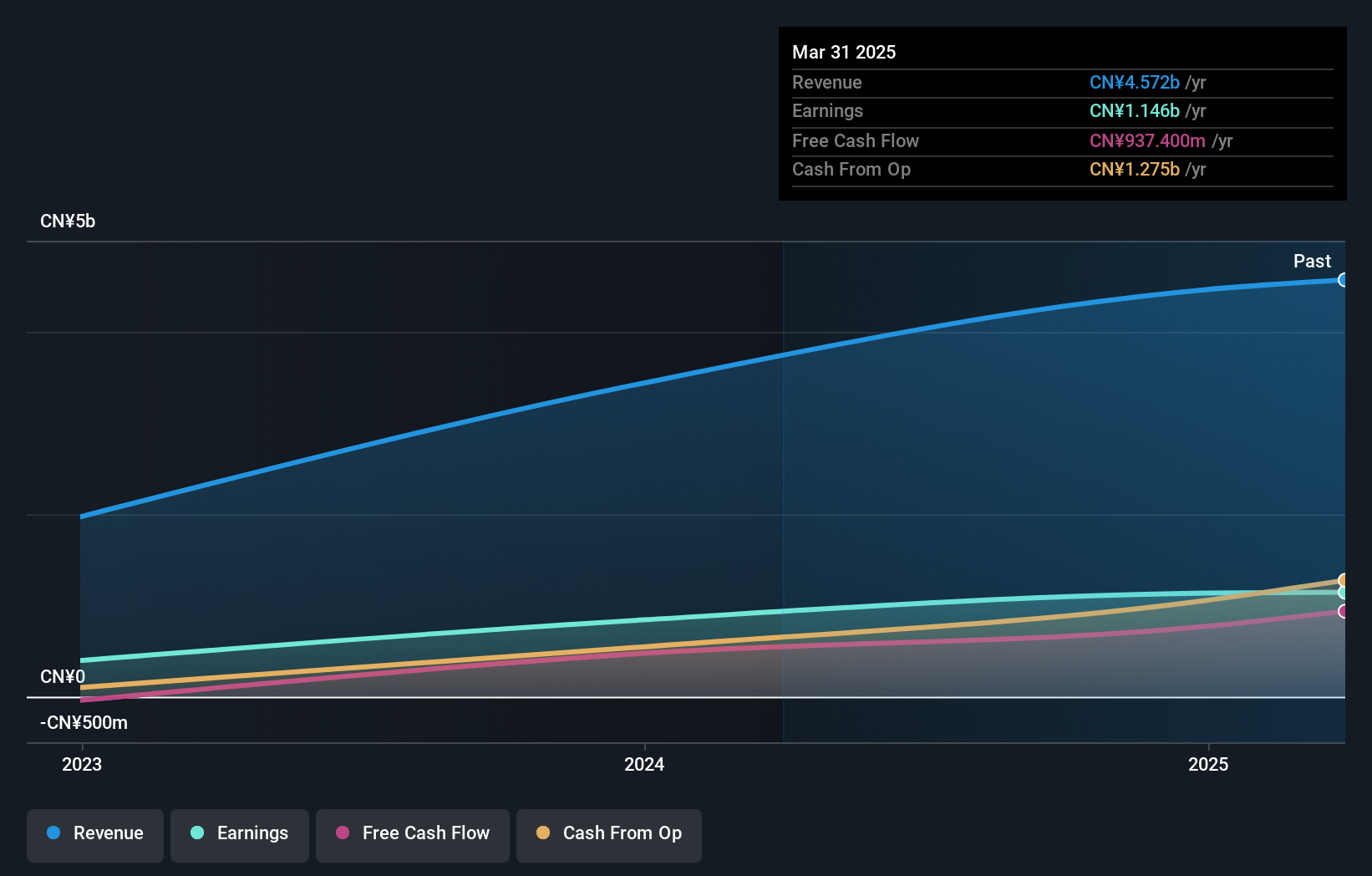Viewport: 1372px width, 876px height.
Task: Select the 2024 x-axis label
Action: pyautogui.click(x=644, y=764)
